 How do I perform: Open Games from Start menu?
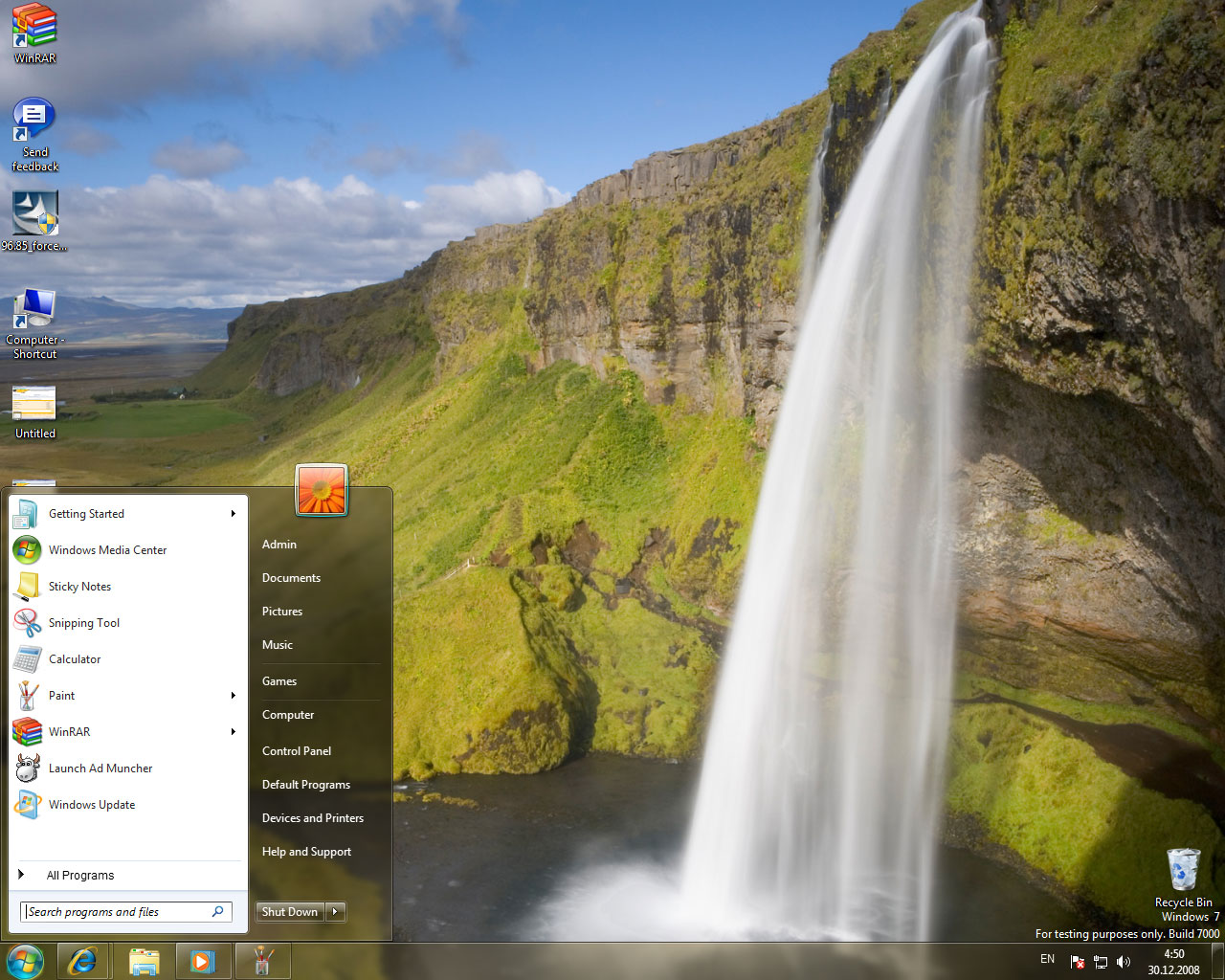coord(279,681)
